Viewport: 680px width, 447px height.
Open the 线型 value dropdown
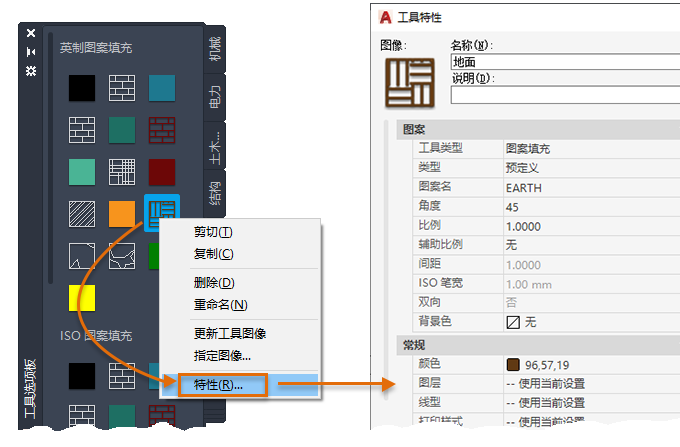[592, 403]
